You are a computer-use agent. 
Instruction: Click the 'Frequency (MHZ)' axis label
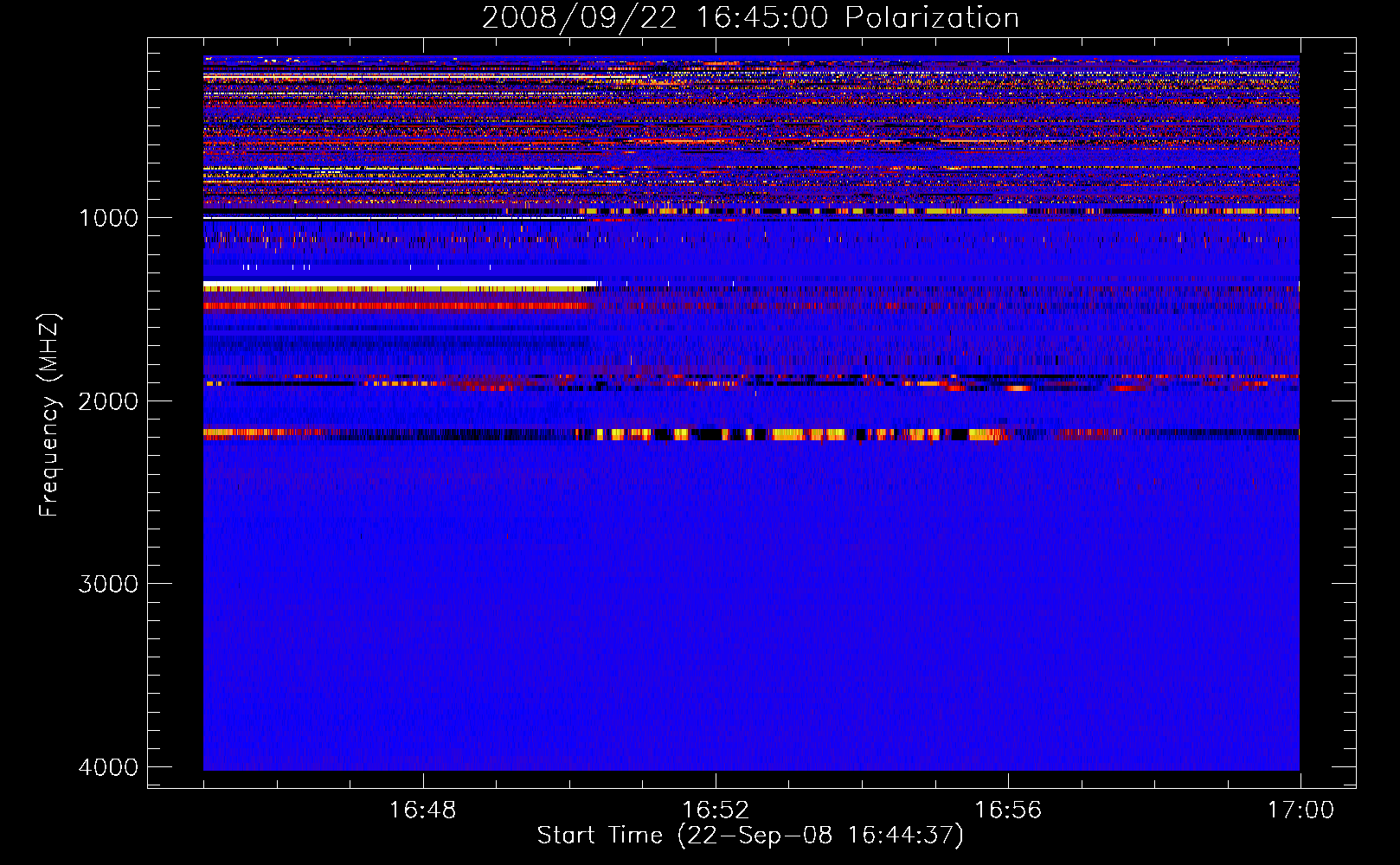click(49, 415)
